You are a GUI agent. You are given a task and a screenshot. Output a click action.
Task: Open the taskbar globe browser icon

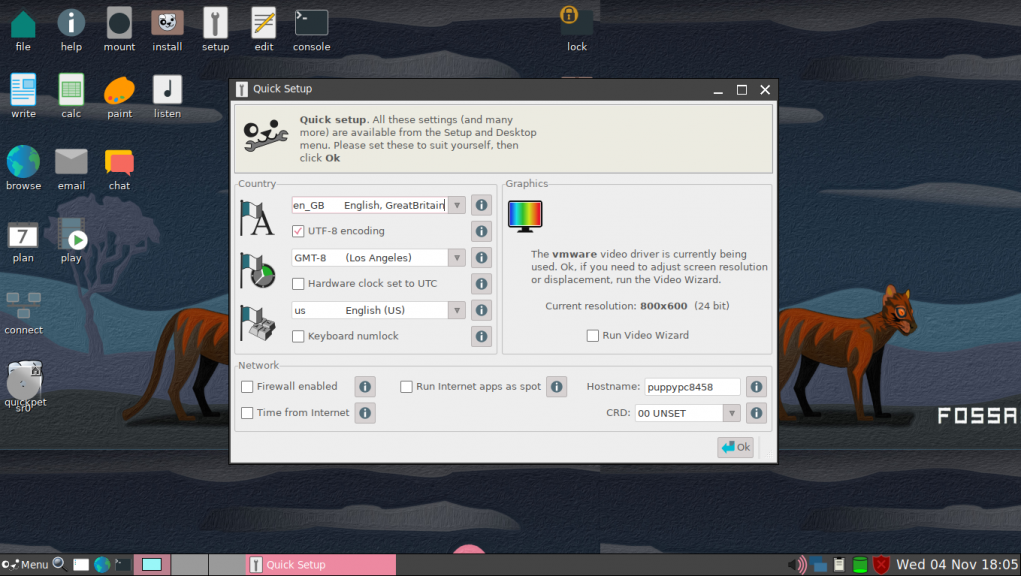tap(102, 565)
